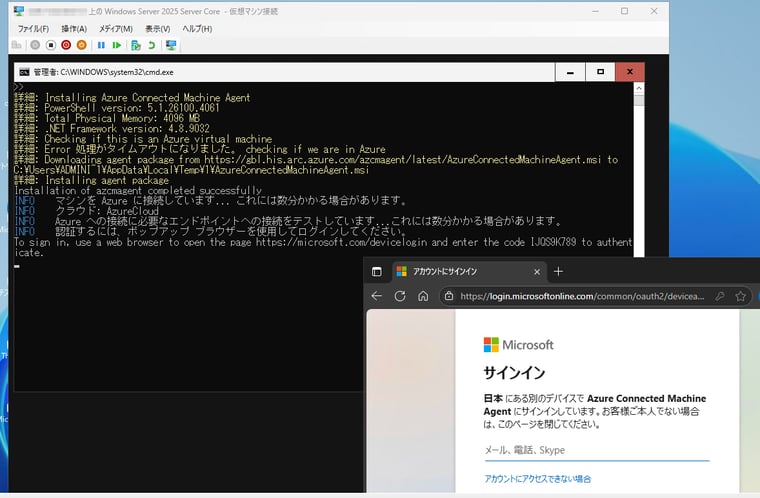Click the アカウントにアクセスできない場合 link
This screenshot has width=760, height=498.
coord(538,479)
